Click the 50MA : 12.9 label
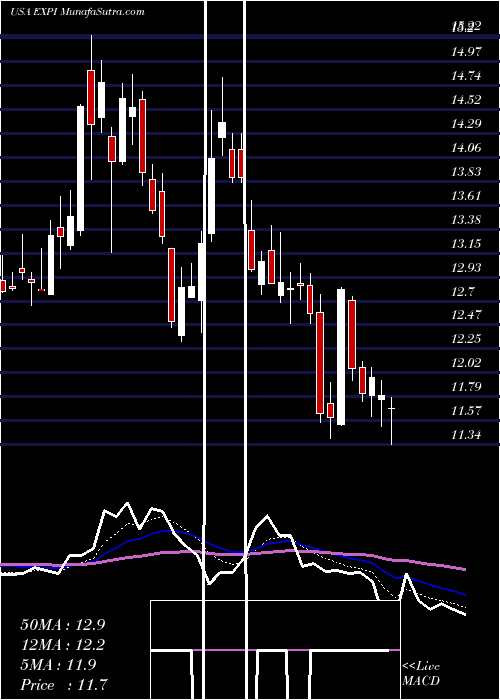Image resolution: width=500 pixels, height=700 pixels. 63,625
